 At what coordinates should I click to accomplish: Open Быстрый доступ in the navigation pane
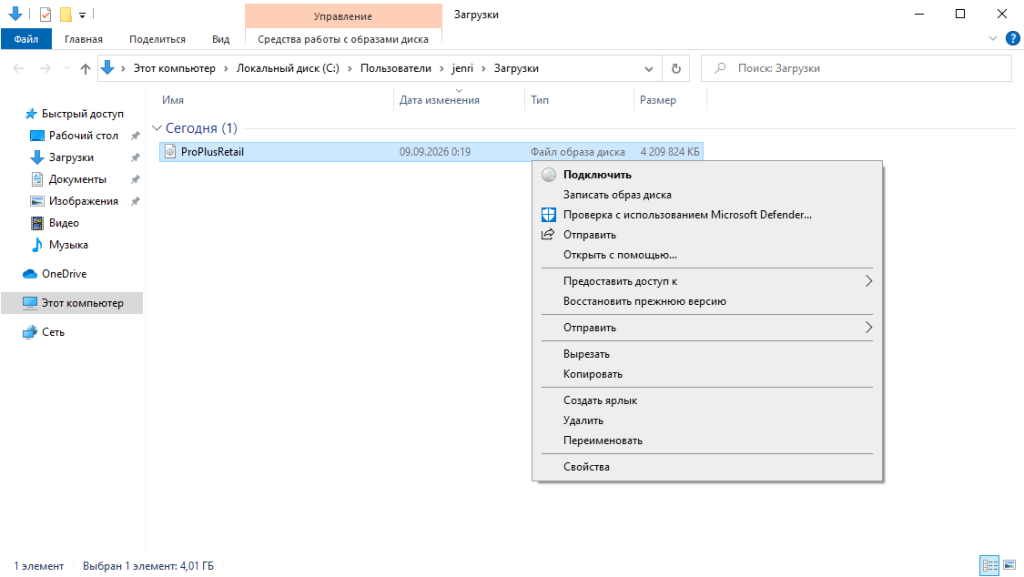[82, 114]
